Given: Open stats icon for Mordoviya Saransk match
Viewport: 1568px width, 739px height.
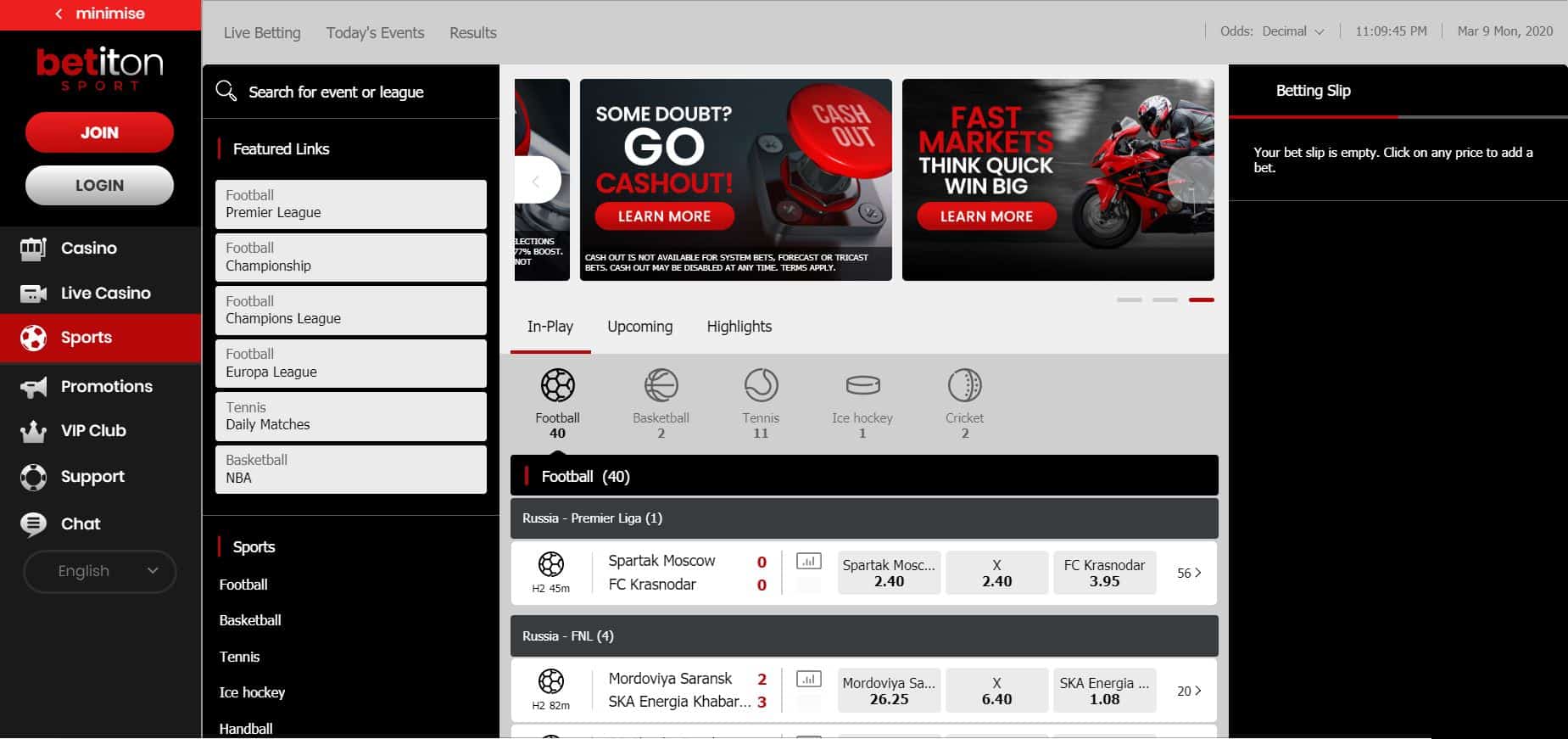Looking at the screenshot, I should [x=809, y=679].
